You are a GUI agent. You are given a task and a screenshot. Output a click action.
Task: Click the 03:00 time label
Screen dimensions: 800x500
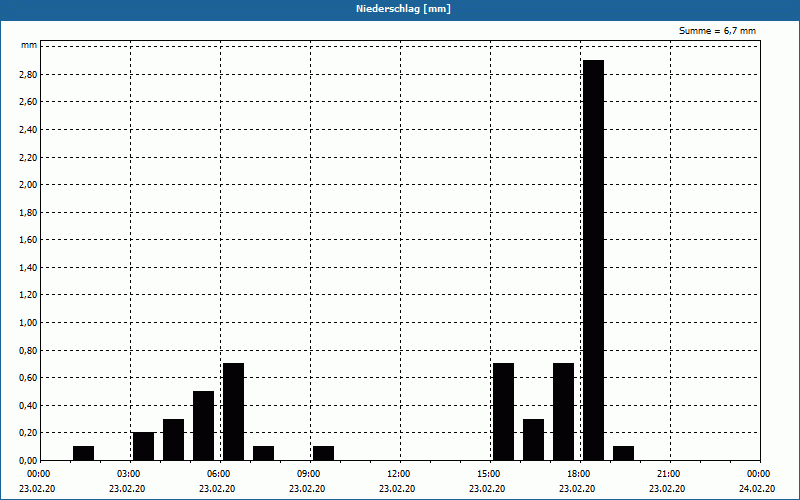[x=131, y=474]
